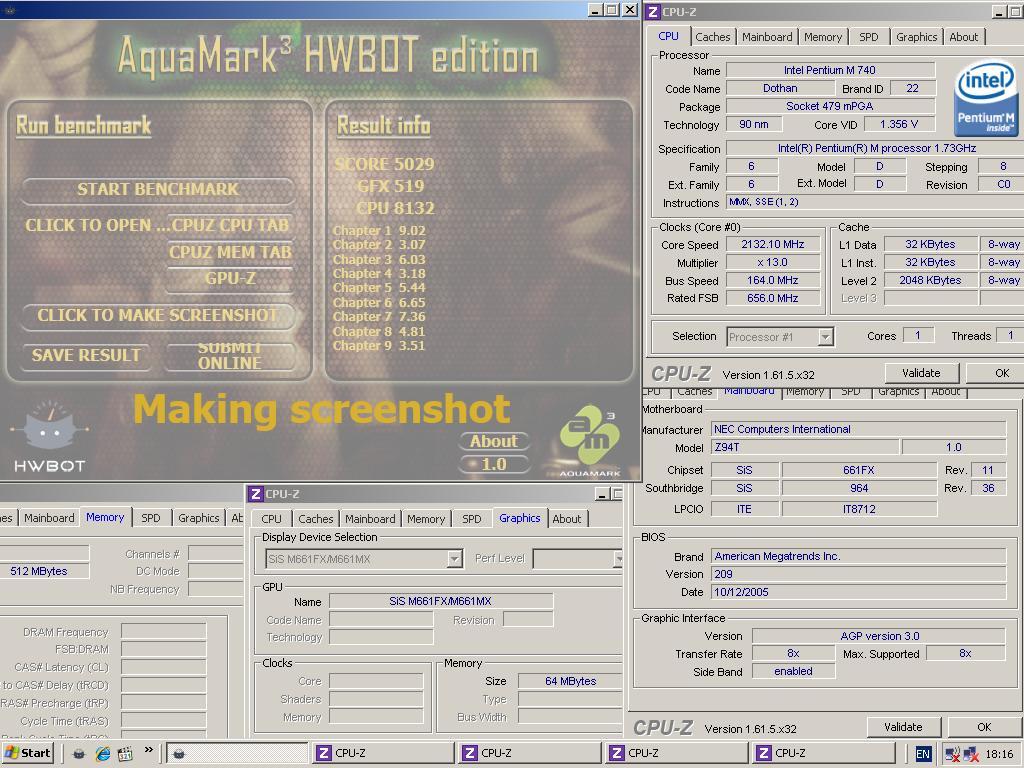Click SAVE RESULT in AquaMark
This screenshot has height=768, width=1024.
point(86,355)
